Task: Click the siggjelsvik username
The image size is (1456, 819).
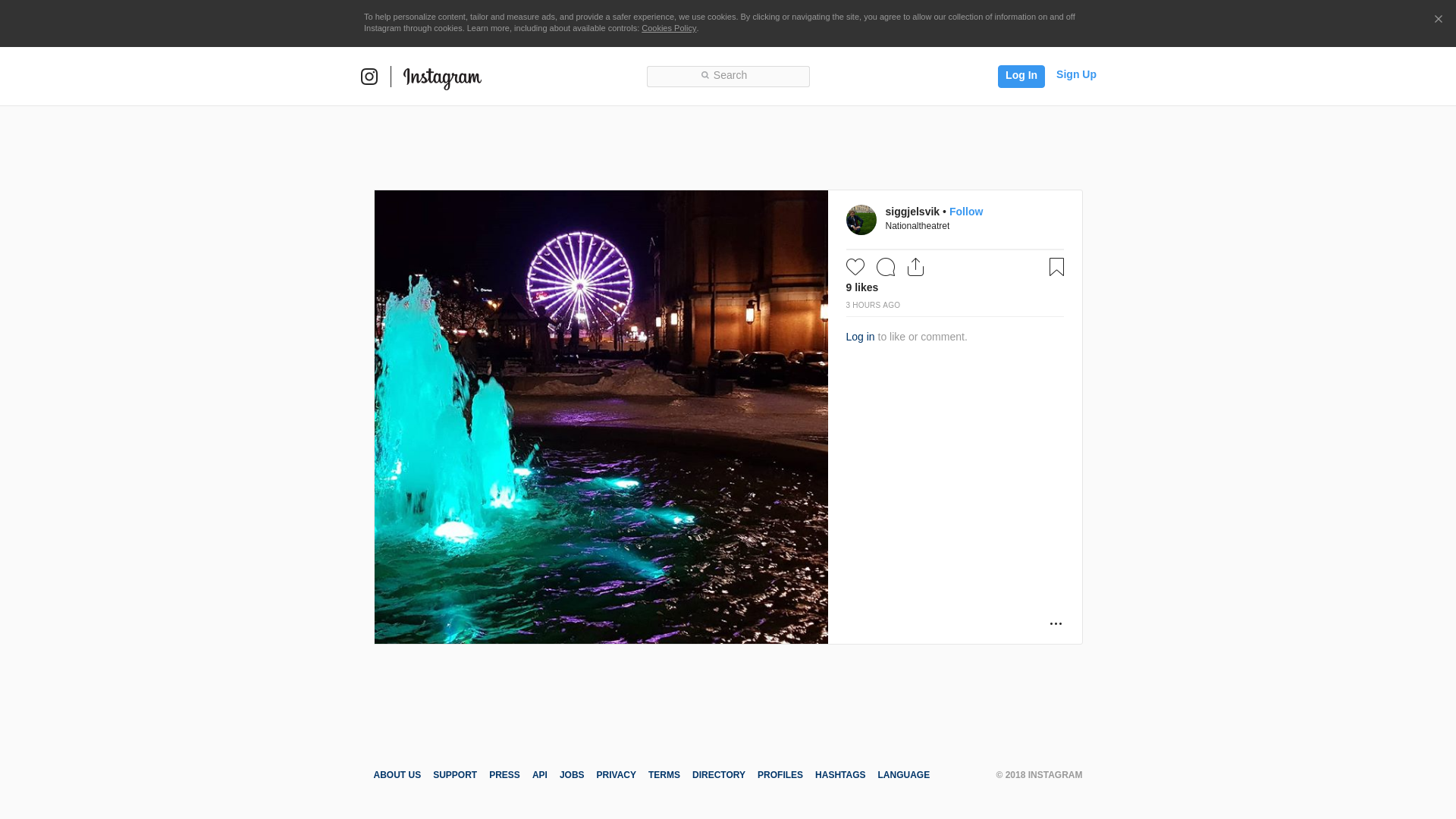Action: tap(912, 212)
